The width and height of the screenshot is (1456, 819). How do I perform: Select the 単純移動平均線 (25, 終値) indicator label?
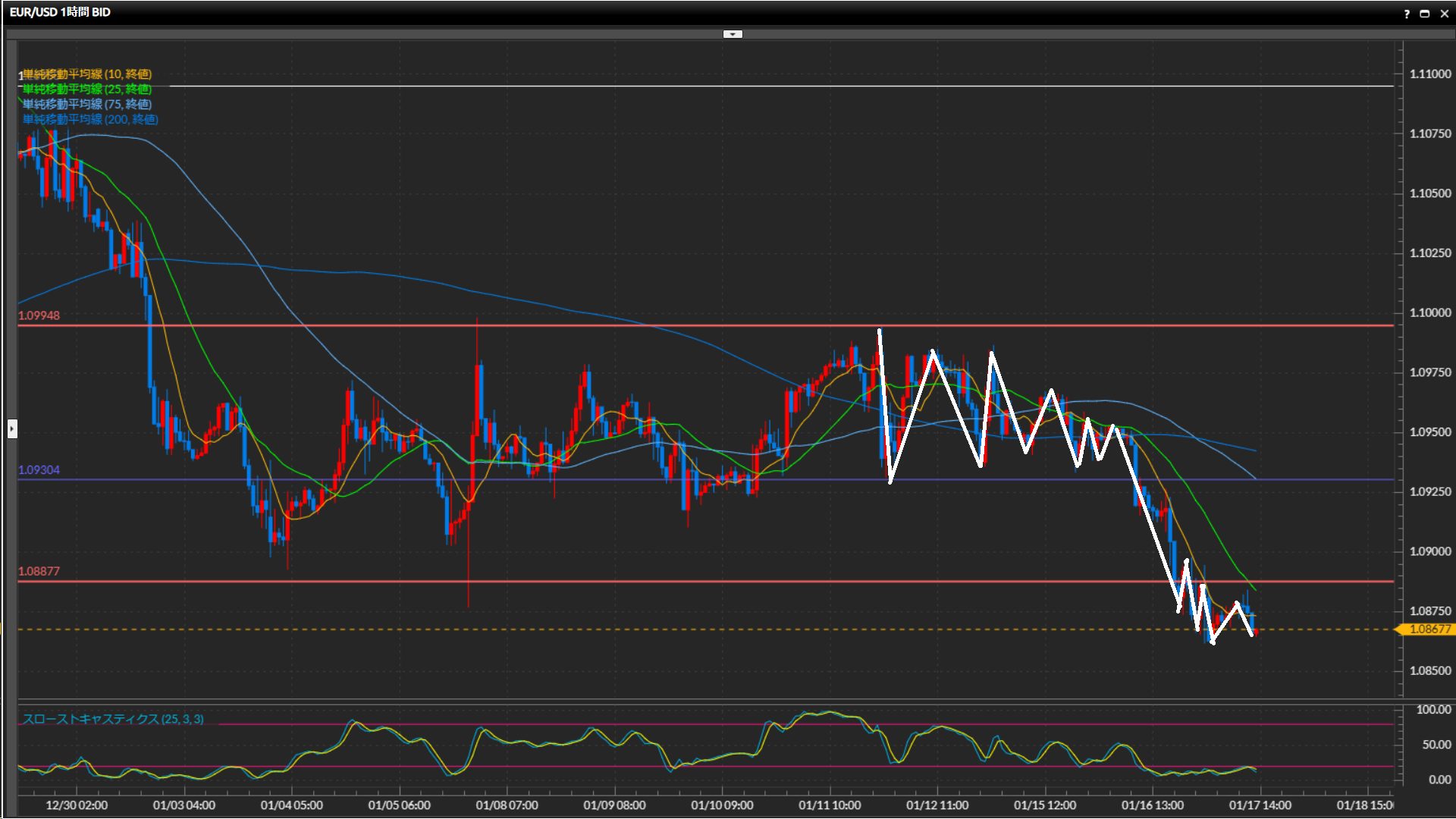[87, 89]
